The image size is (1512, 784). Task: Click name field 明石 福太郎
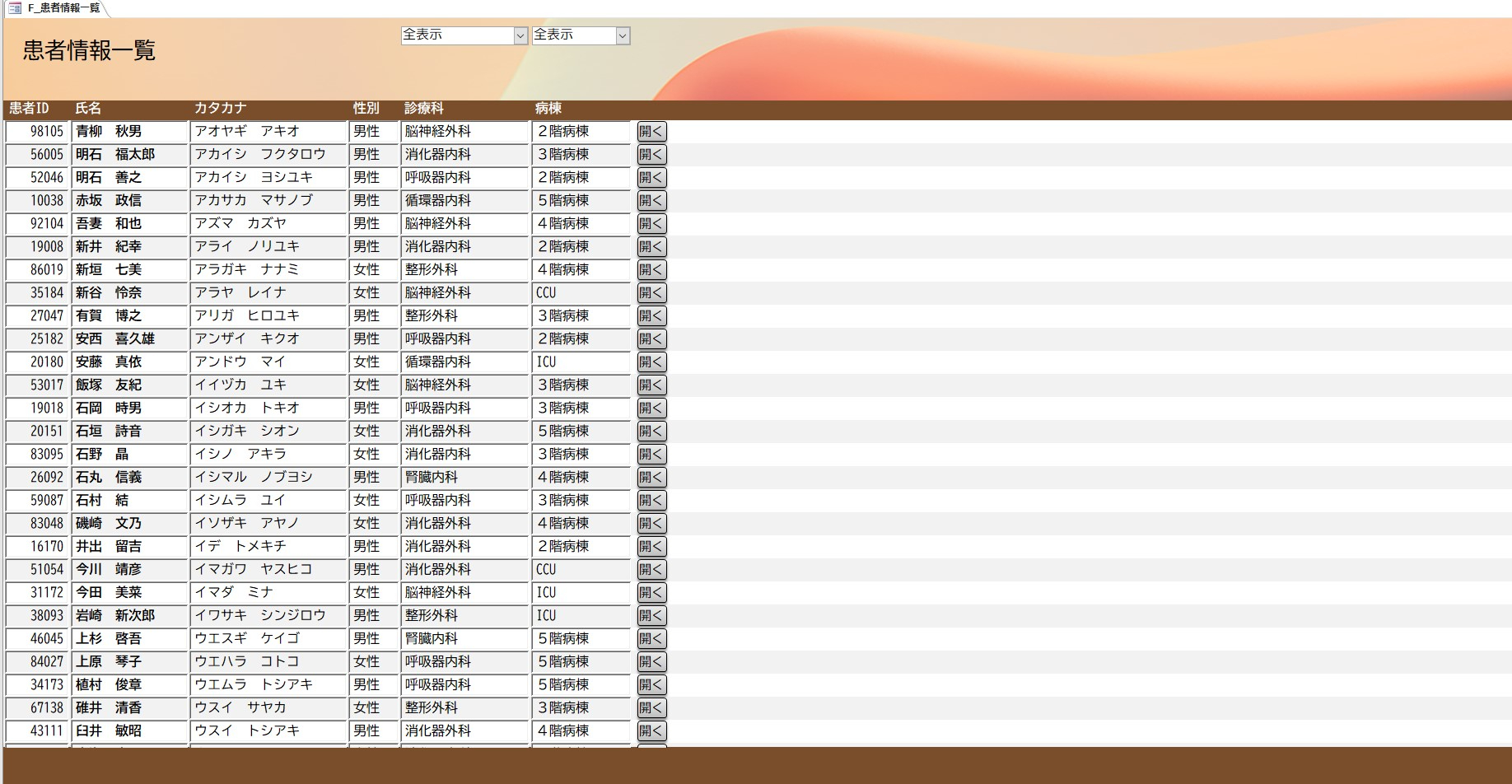coord(130,154)
